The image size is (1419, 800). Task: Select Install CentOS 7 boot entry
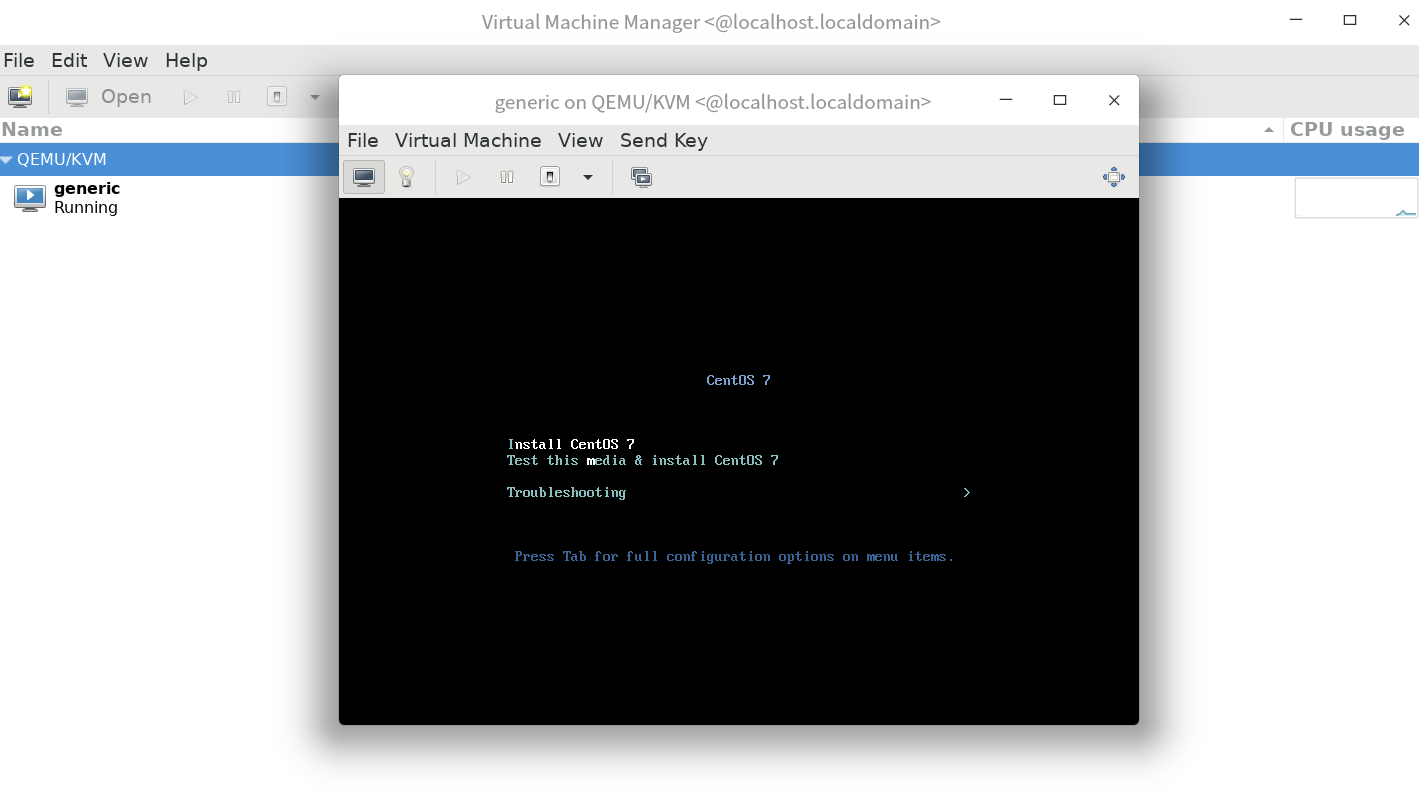571,444
